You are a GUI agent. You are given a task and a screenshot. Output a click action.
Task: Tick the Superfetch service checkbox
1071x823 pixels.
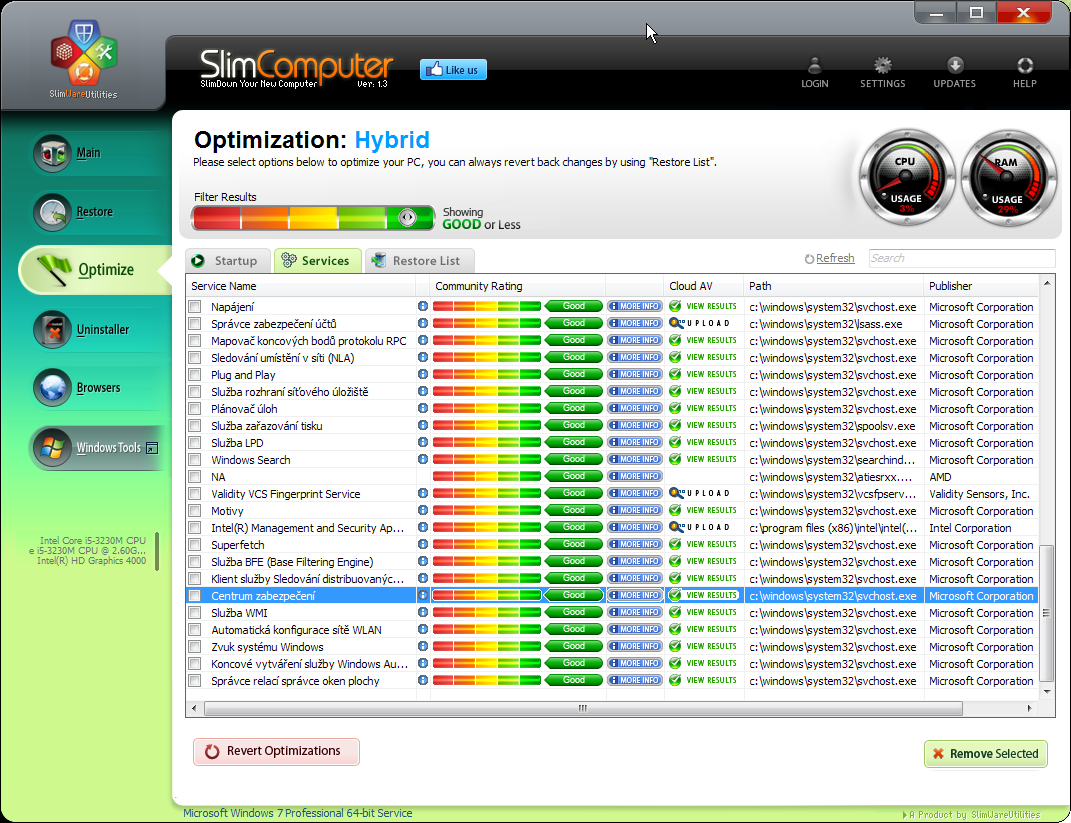[195, 545]
